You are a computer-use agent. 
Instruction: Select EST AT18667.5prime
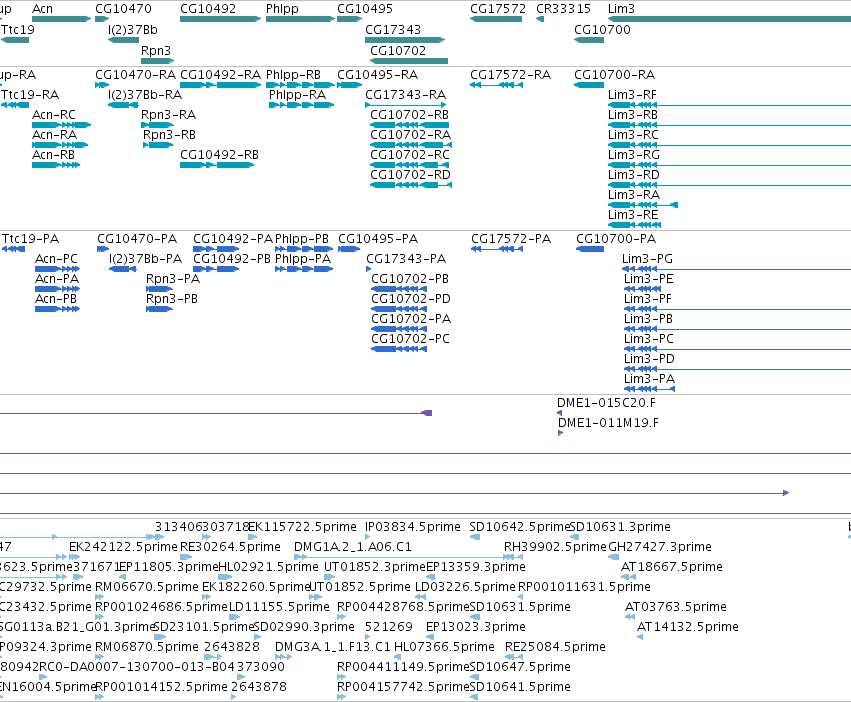672,567
